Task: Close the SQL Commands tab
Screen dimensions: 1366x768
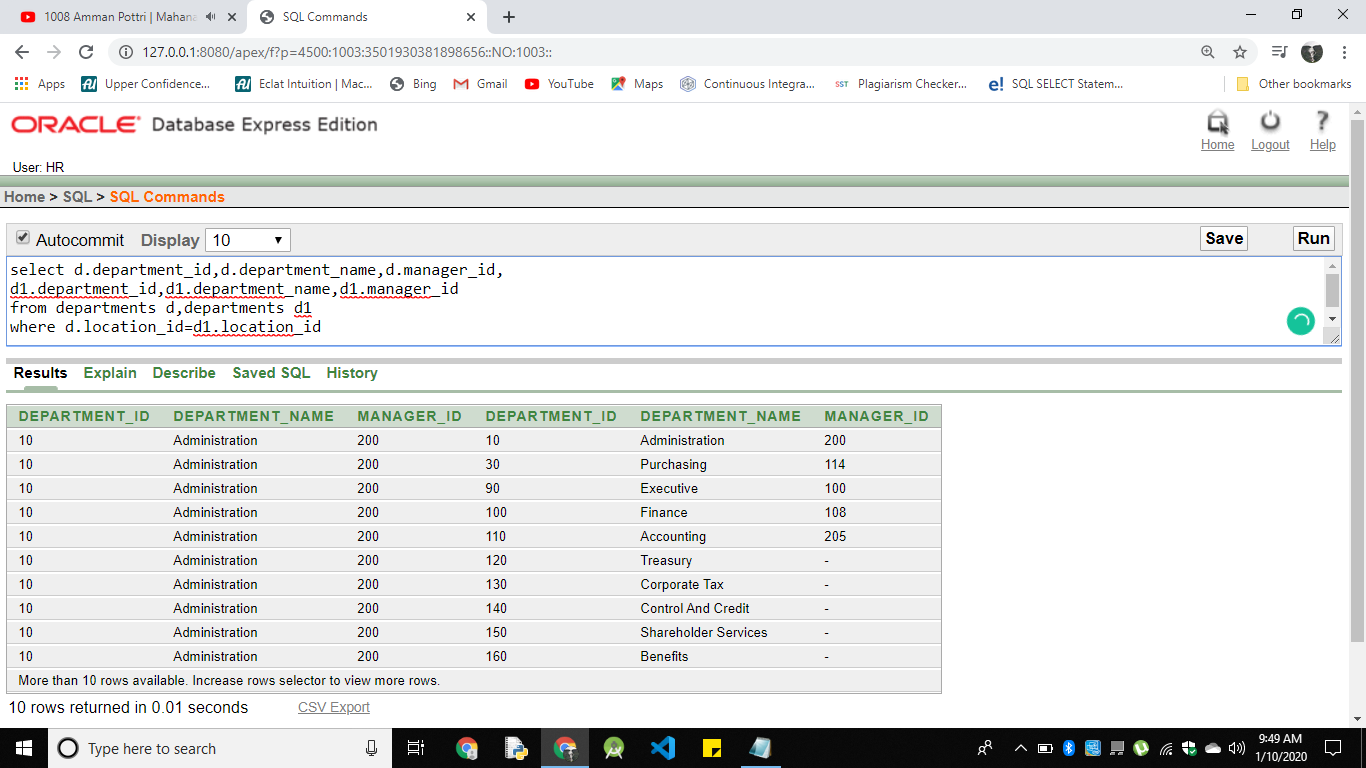Action: [x=471, y=17]
